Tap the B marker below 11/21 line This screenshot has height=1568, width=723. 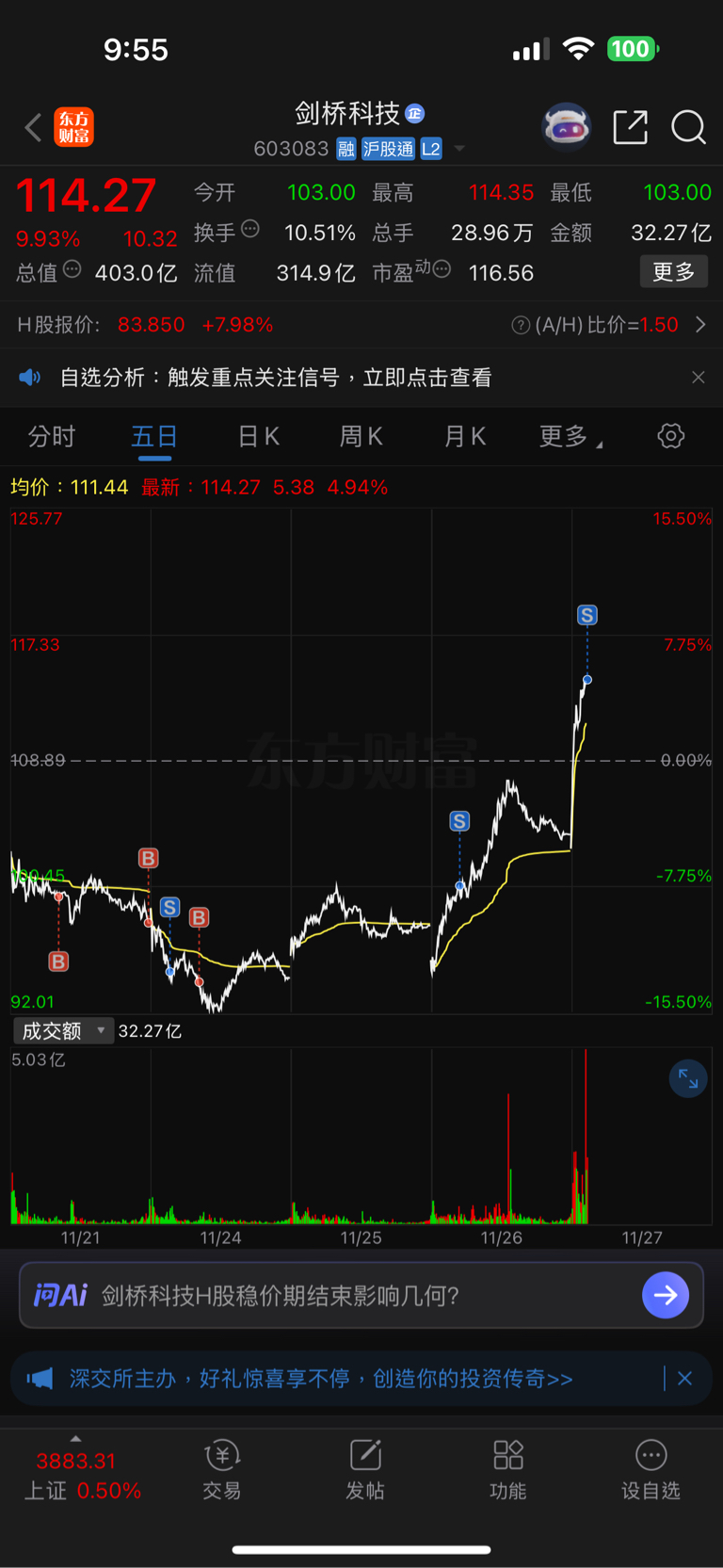[x=58, y=962]
